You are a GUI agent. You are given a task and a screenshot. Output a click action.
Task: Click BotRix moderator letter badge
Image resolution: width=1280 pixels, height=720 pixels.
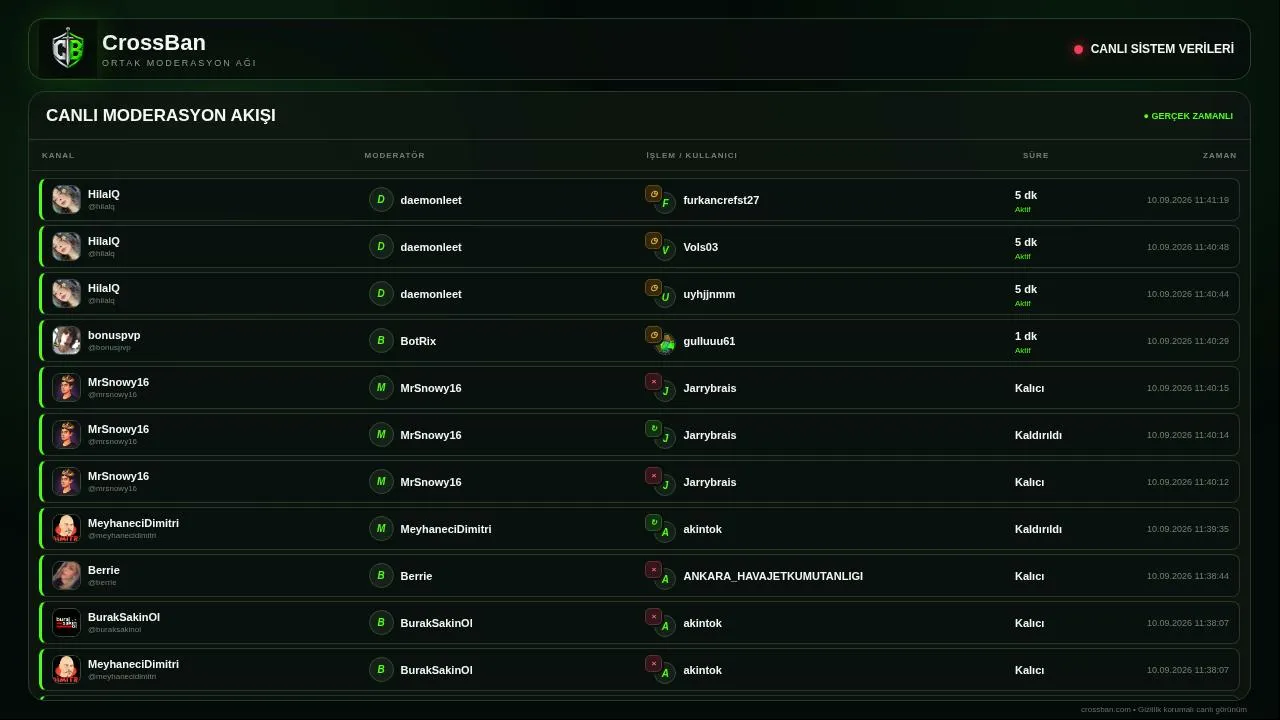(x=381, y=341)
